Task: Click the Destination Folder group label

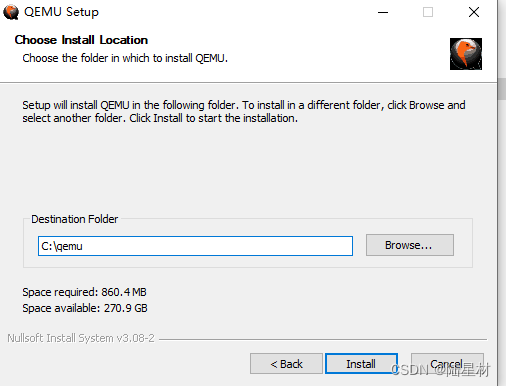Action: click(x=75, y=219)
